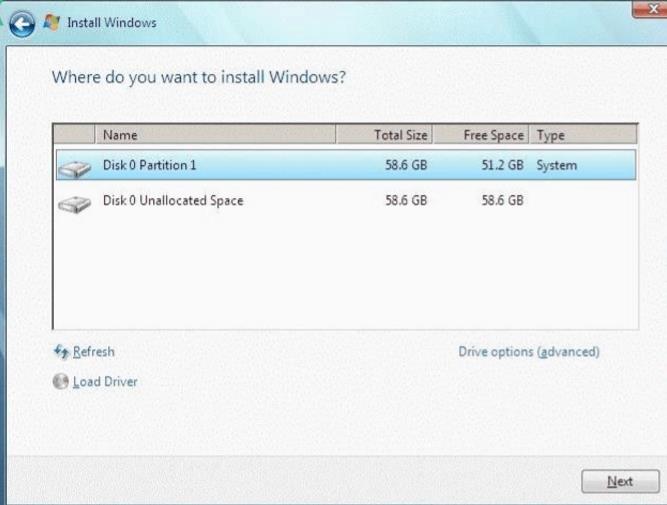667x505 pixels.
Task: Click the 58.6 GB total size of Unallocated Space
Action: tap(406, 200)
